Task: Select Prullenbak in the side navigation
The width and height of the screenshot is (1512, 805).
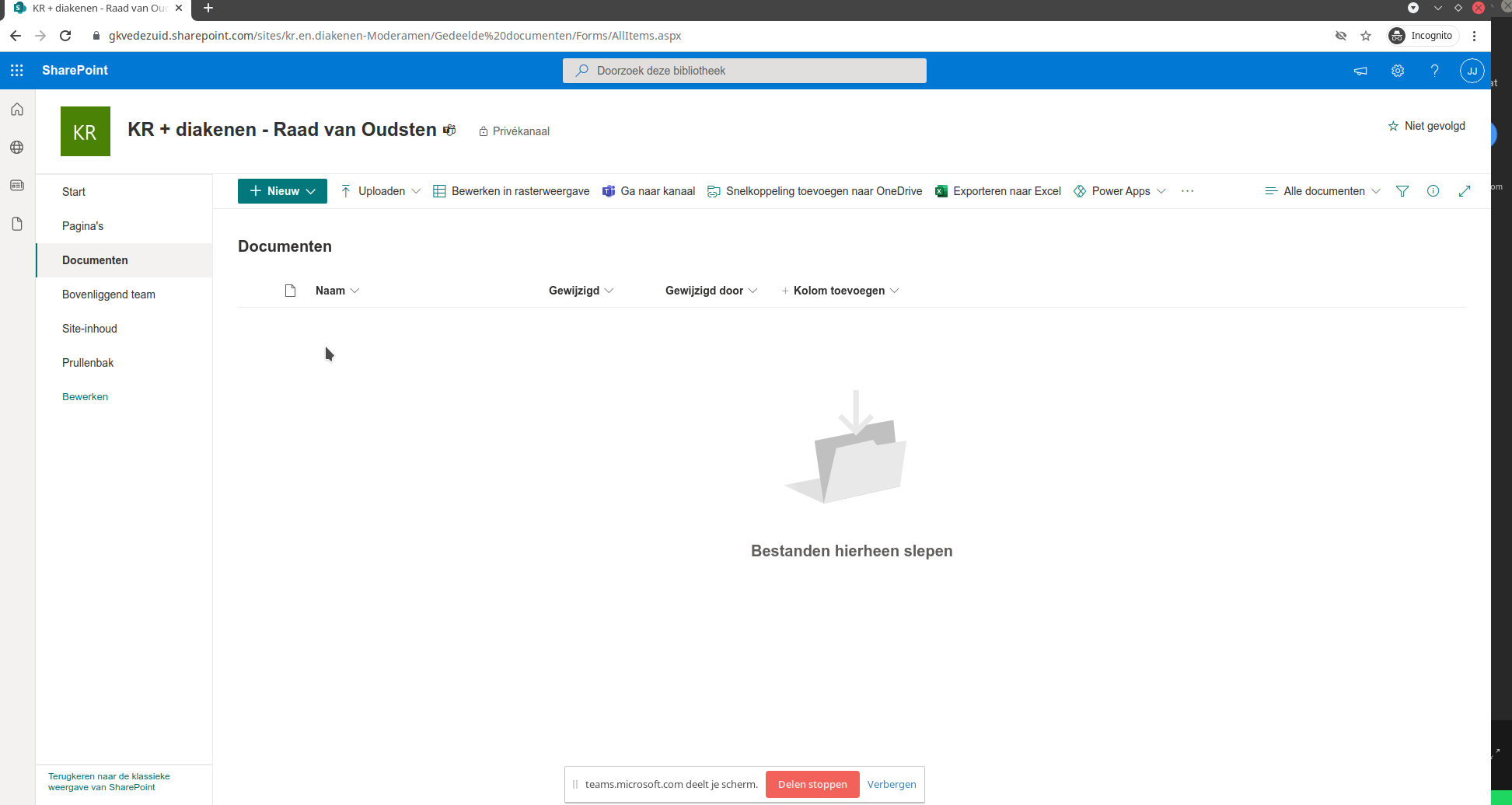Action: (88, 363)
